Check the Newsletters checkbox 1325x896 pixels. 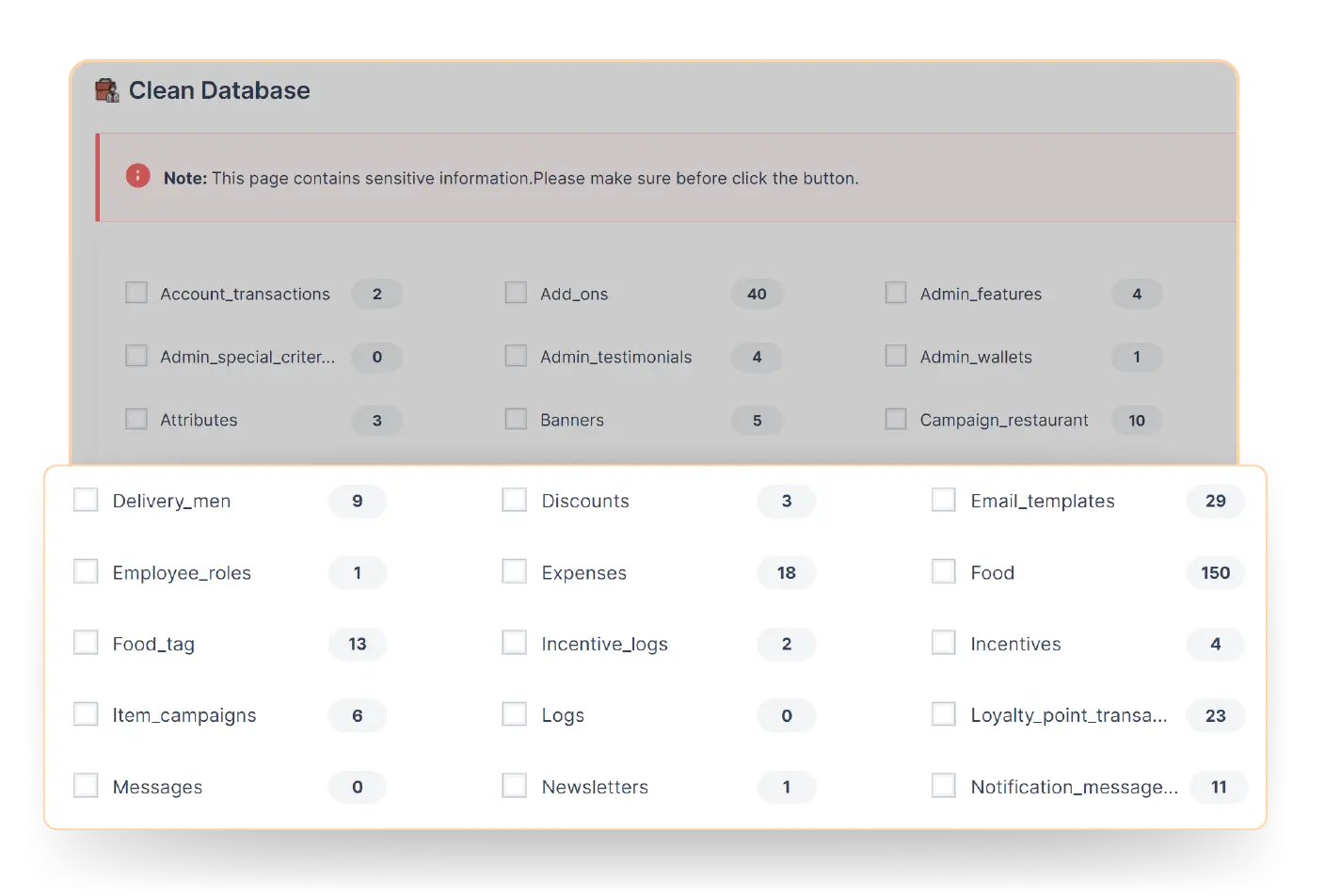tap(515, 786)
